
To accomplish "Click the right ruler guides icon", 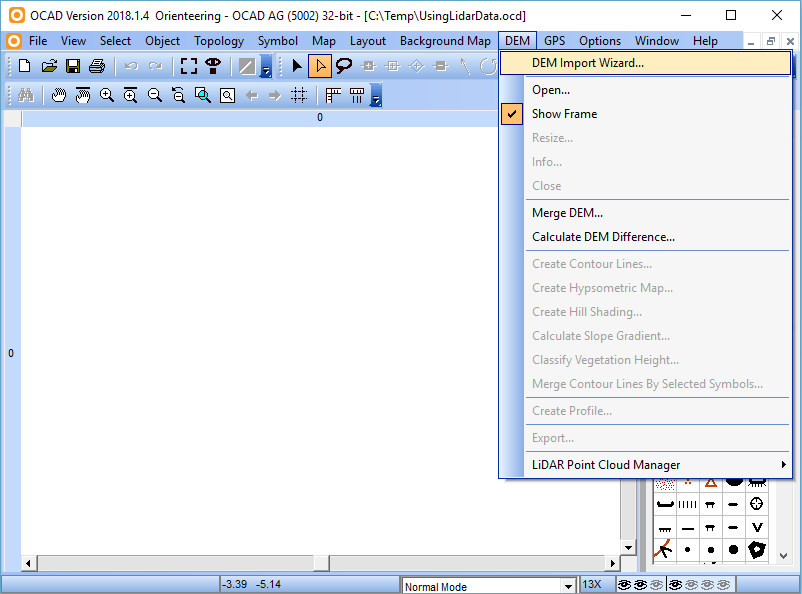I will click(357, 95).
